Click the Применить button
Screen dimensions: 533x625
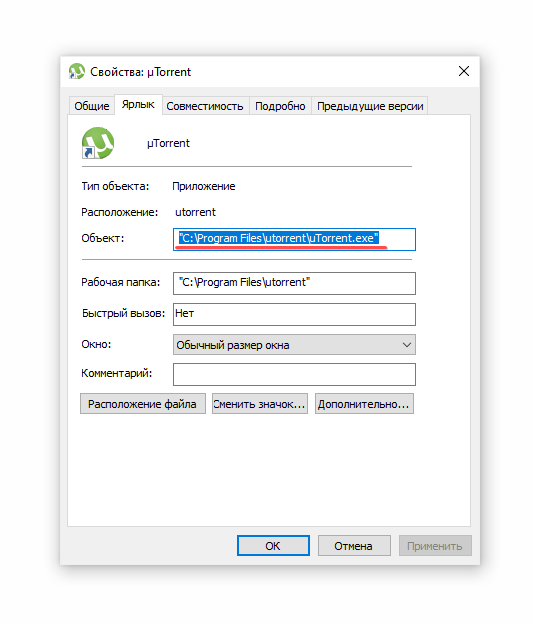click(435, 546)
